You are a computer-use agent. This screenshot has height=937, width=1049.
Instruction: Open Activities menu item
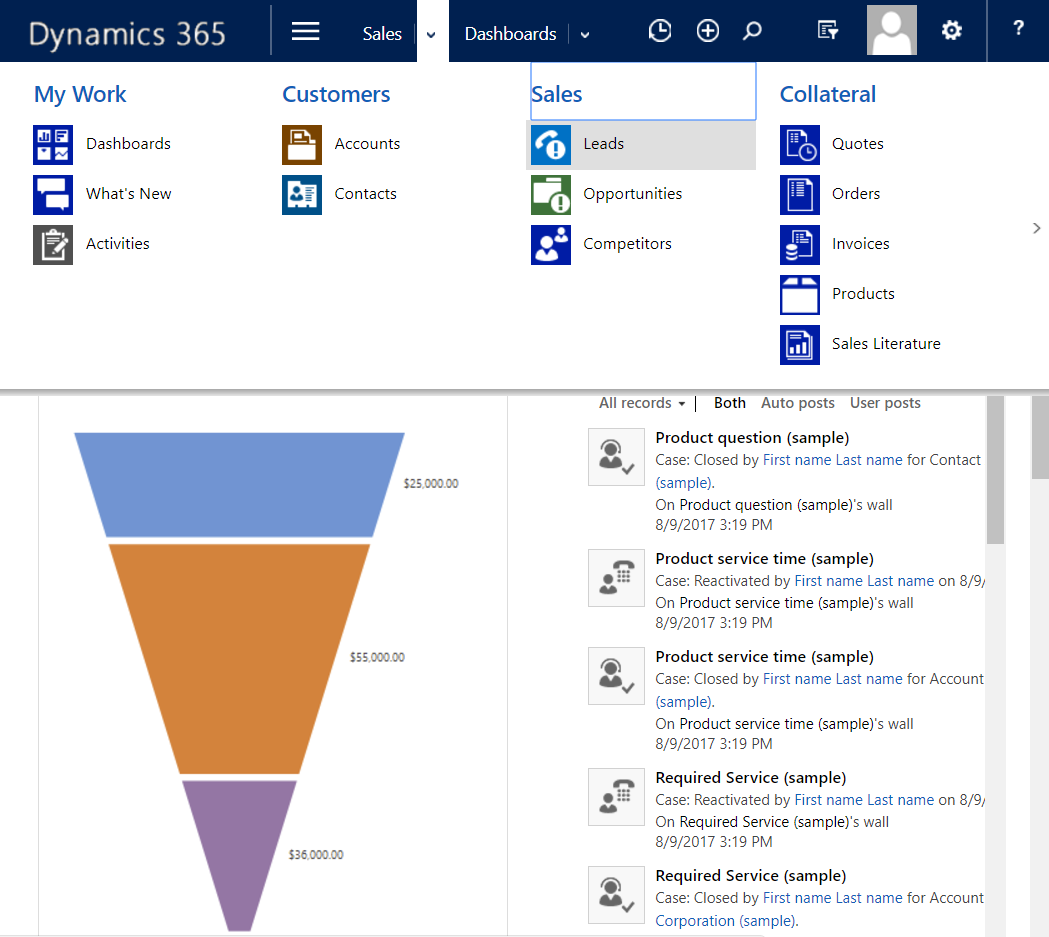coord(117,244)
